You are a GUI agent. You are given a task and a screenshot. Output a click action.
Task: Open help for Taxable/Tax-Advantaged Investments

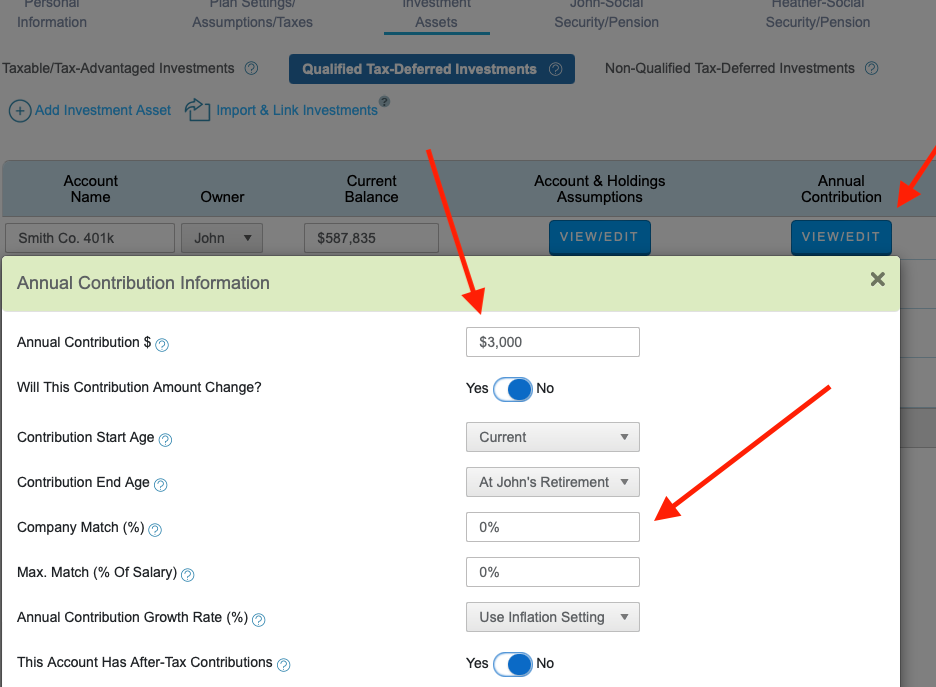click(x=250, y=69)
